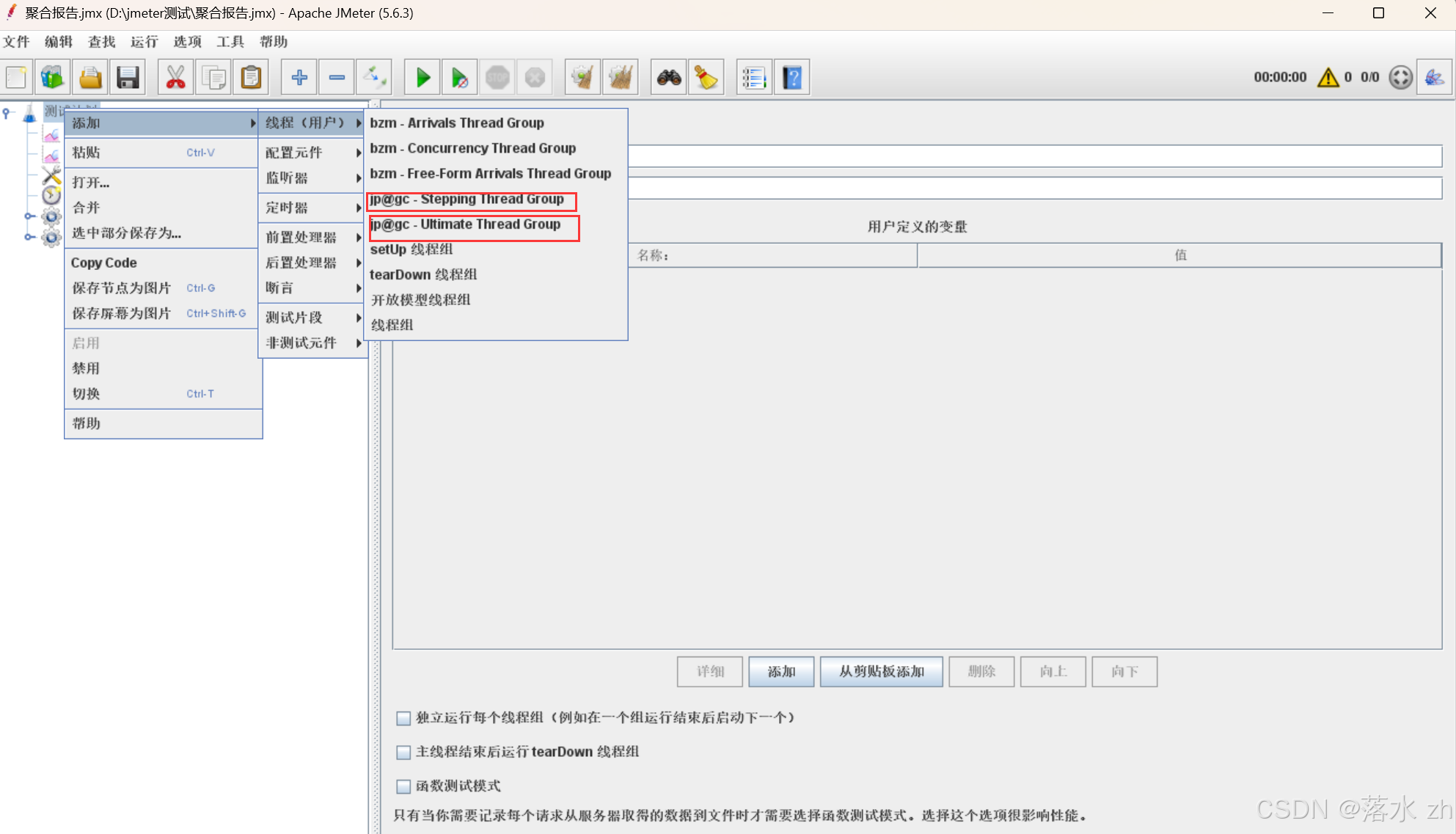Screen dimensions: 1456x834
Task: Click the Clear All double broom icon
Action: pyautogui.click(x=621, y=77)
